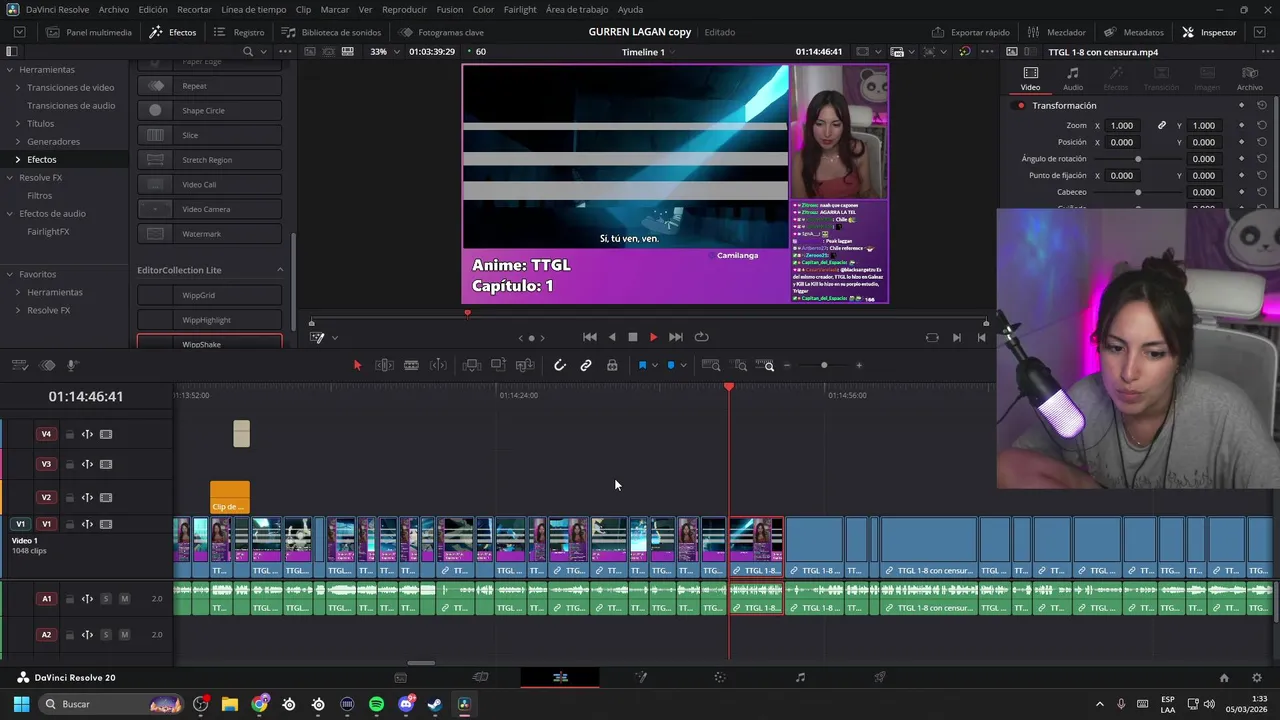Open the Metadatos panel
Image resolution: width=1280 pixels, height=720 pixels.
[1134, 32]
